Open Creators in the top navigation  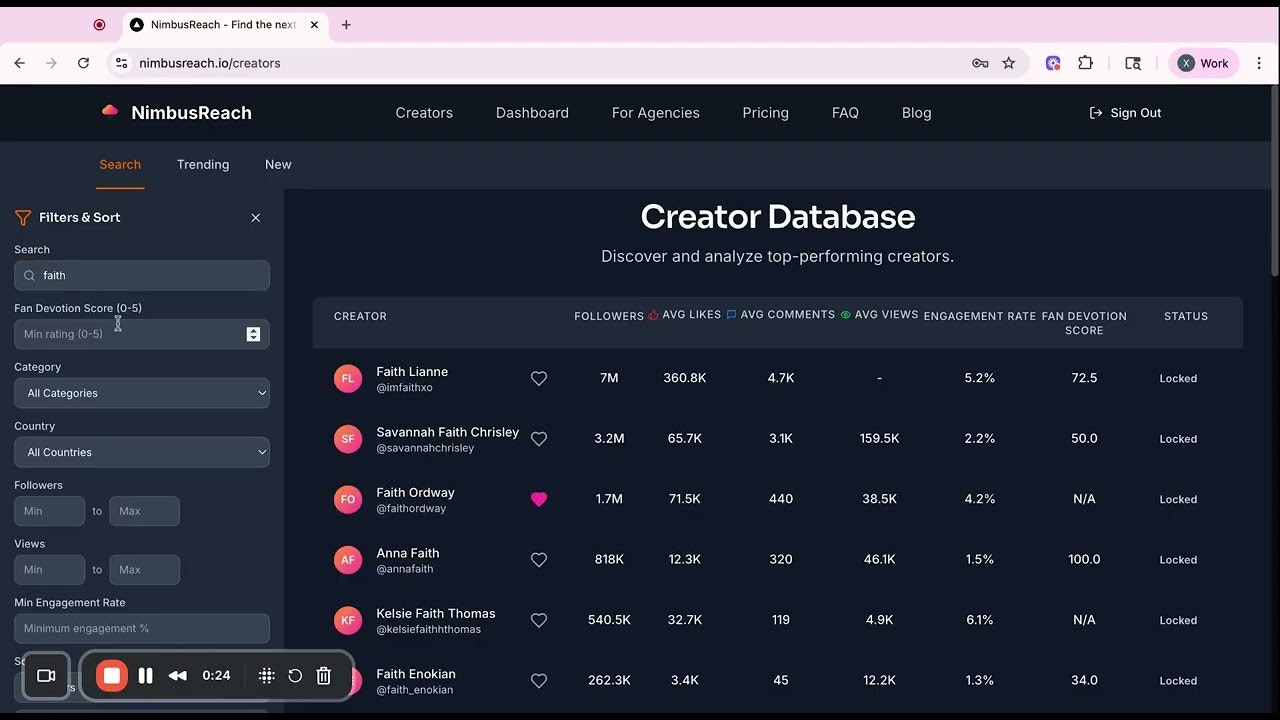pyautogui.click(x=424, y=113)
